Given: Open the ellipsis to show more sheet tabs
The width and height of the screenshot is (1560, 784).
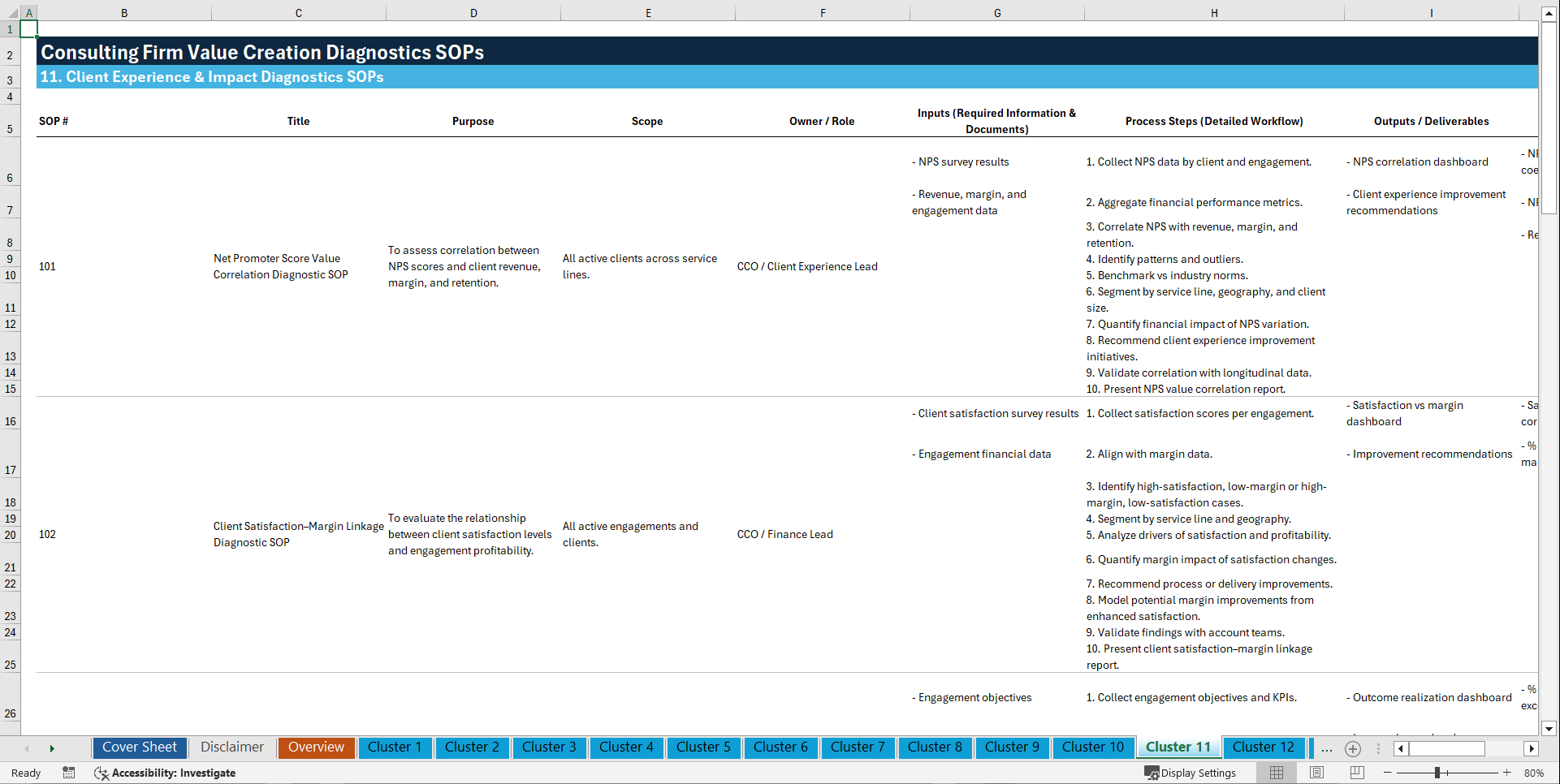Looking at the screenshot, I should pos(1326,748).
